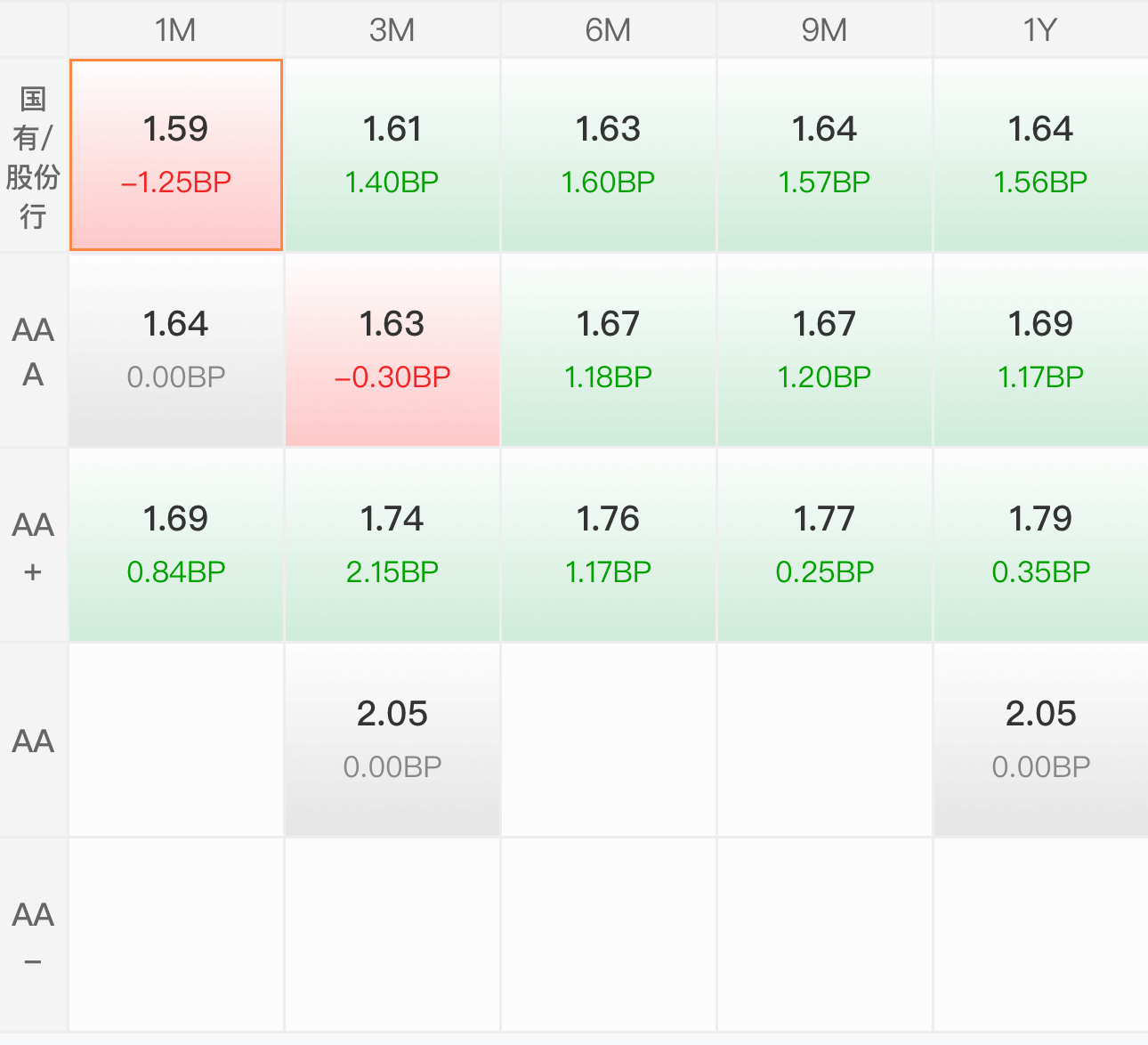
Task: Select the AAA row label
Action: 33,352
